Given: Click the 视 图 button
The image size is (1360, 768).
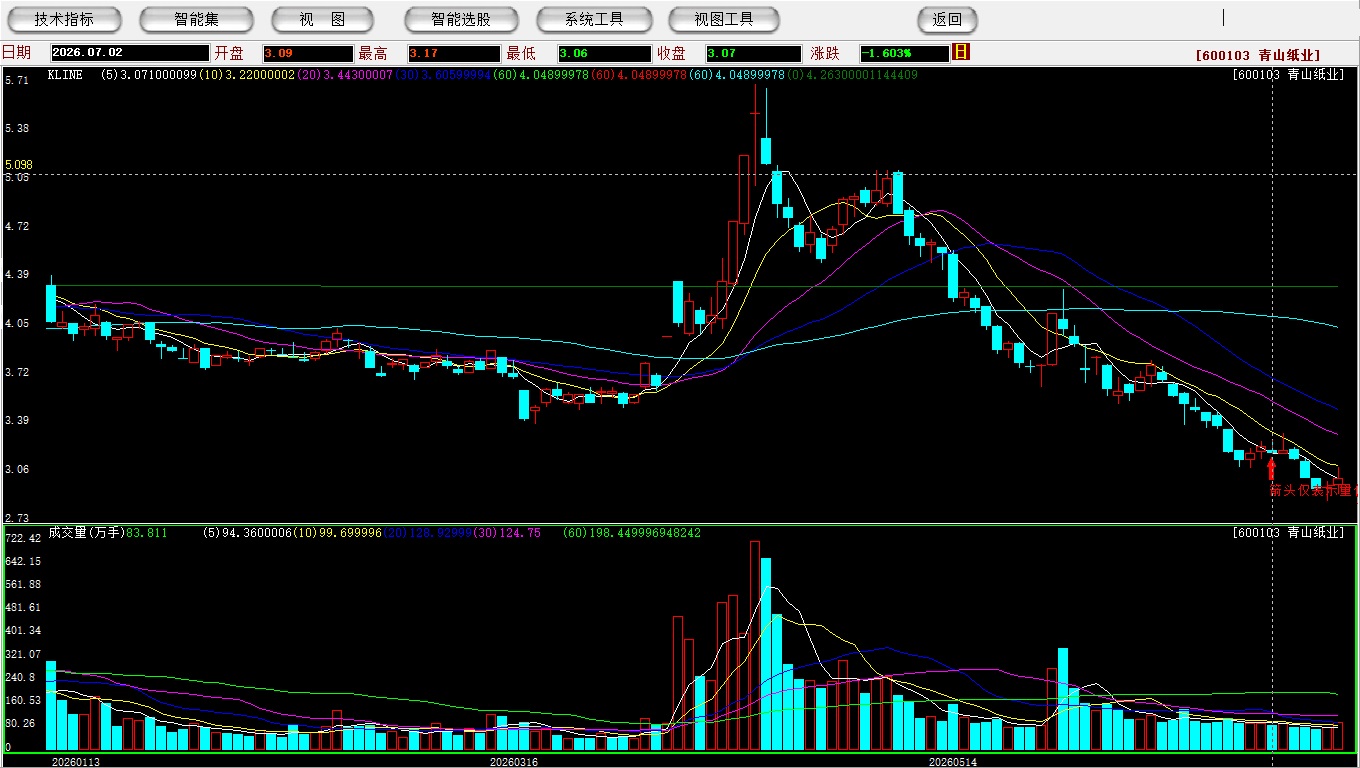Looking at the screenshot, I should pyautogui.click(x=322, y=19).
